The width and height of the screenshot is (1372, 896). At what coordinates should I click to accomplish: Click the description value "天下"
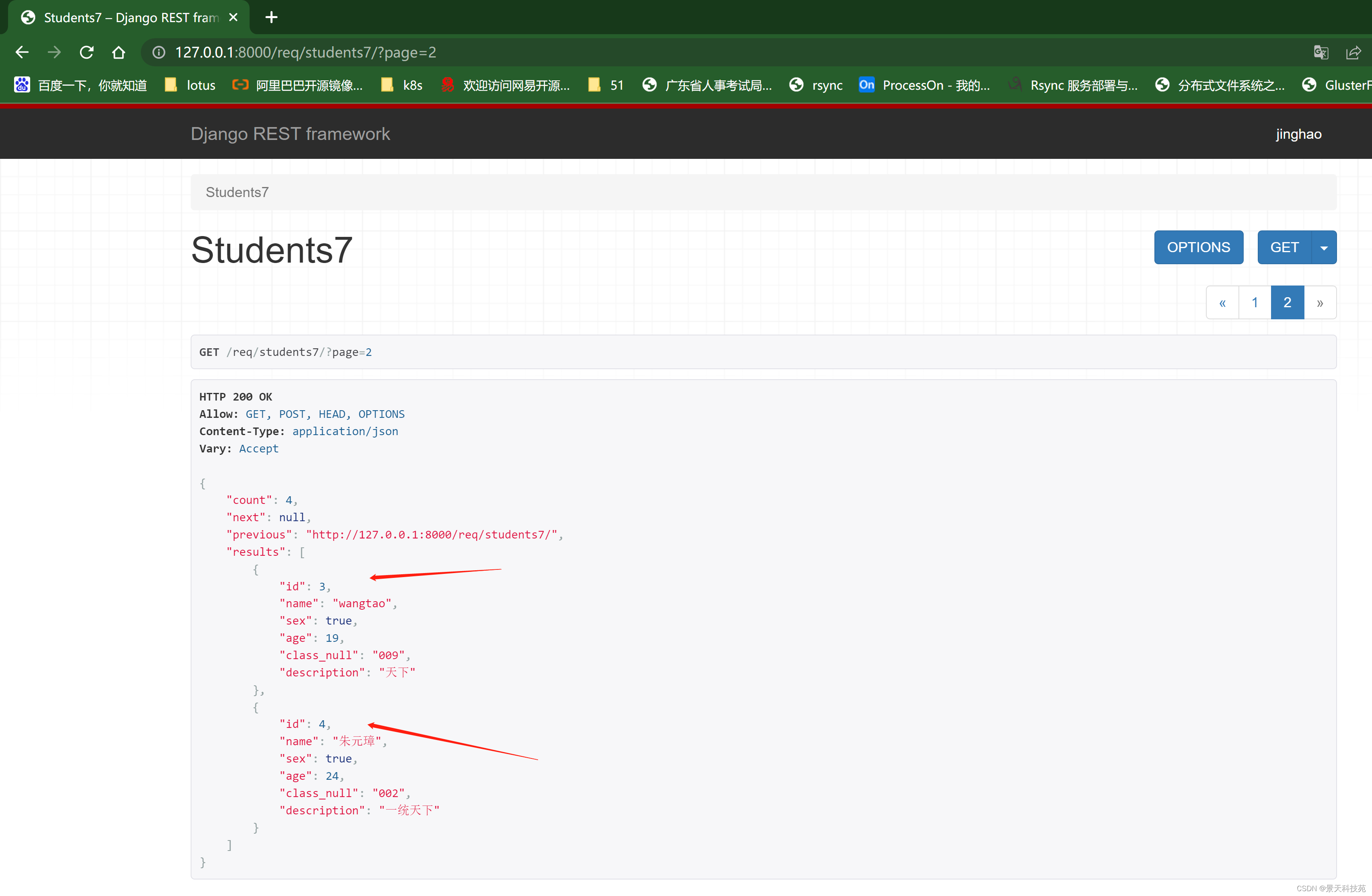coord(397,672)
